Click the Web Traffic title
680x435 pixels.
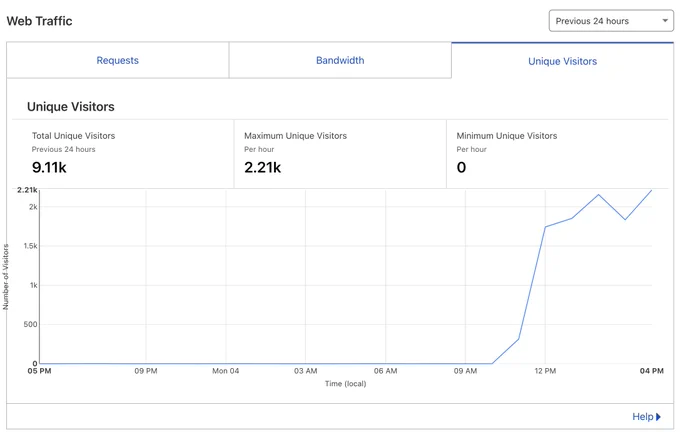[x=39, y=21]
